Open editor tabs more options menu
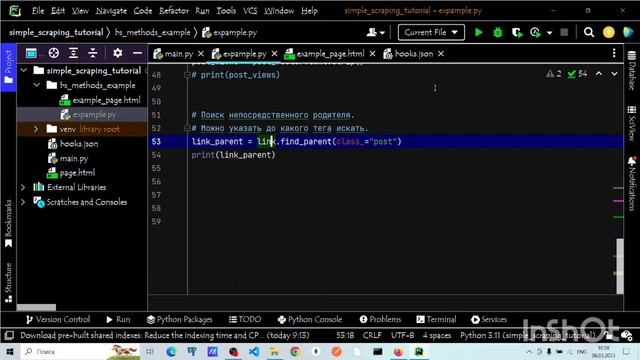 614,53
